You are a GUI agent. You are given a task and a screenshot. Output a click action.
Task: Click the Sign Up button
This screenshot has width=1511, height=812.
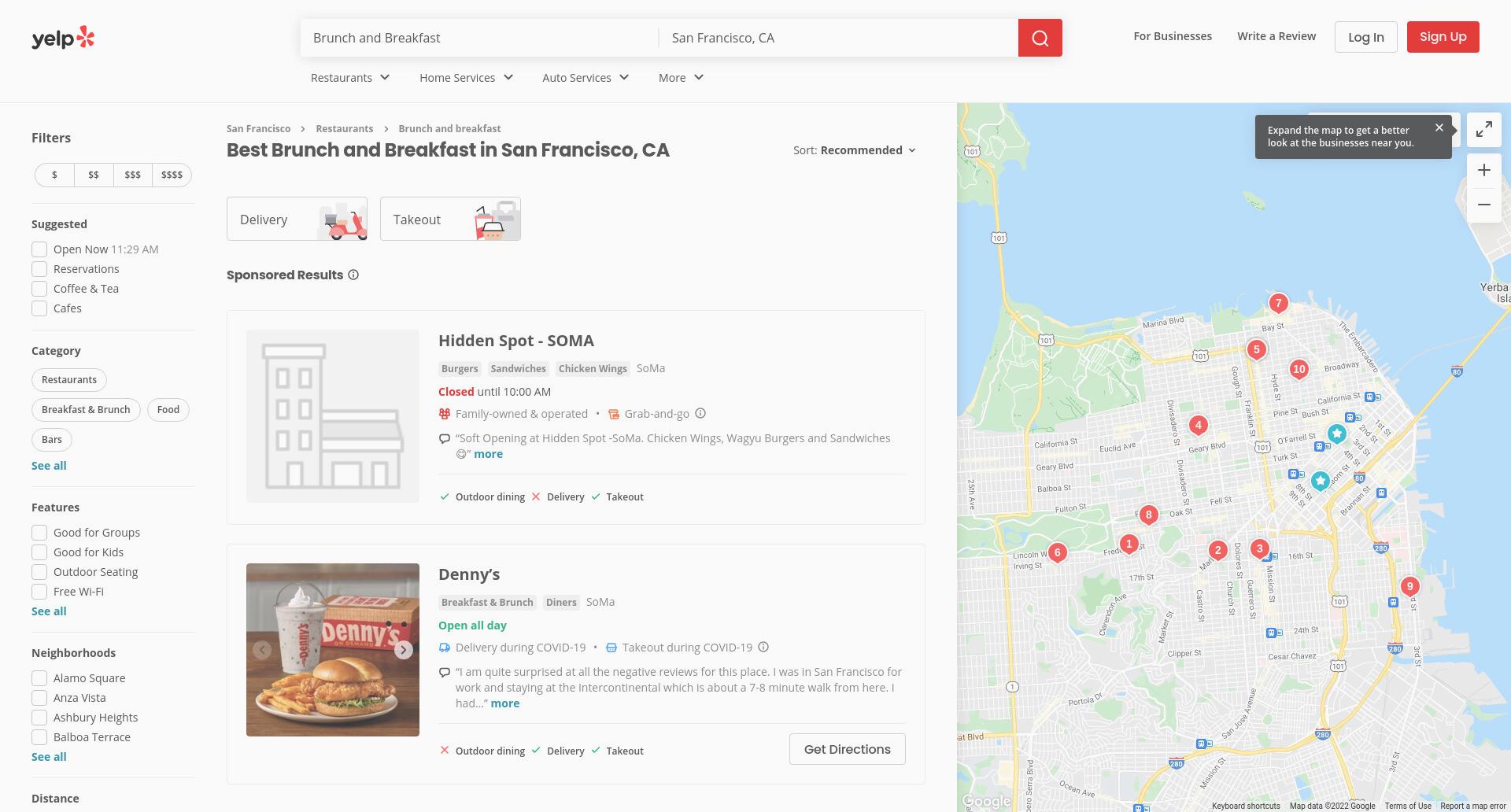point(1443,37)
